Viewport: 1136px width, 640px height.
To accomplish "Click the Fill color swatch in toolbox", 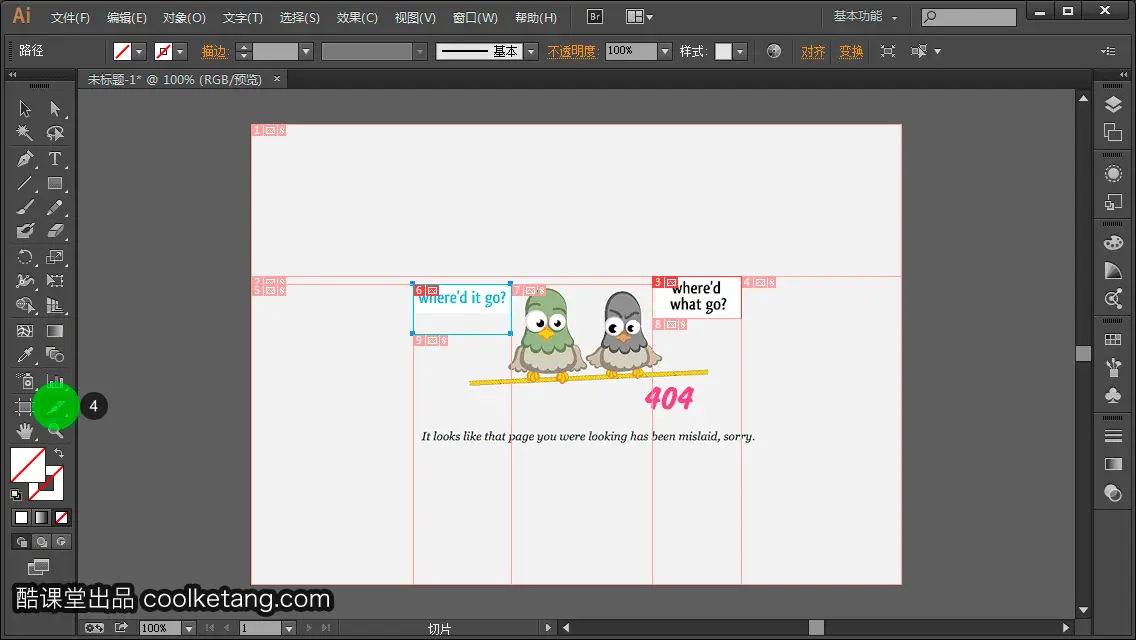I will point(28,465).
